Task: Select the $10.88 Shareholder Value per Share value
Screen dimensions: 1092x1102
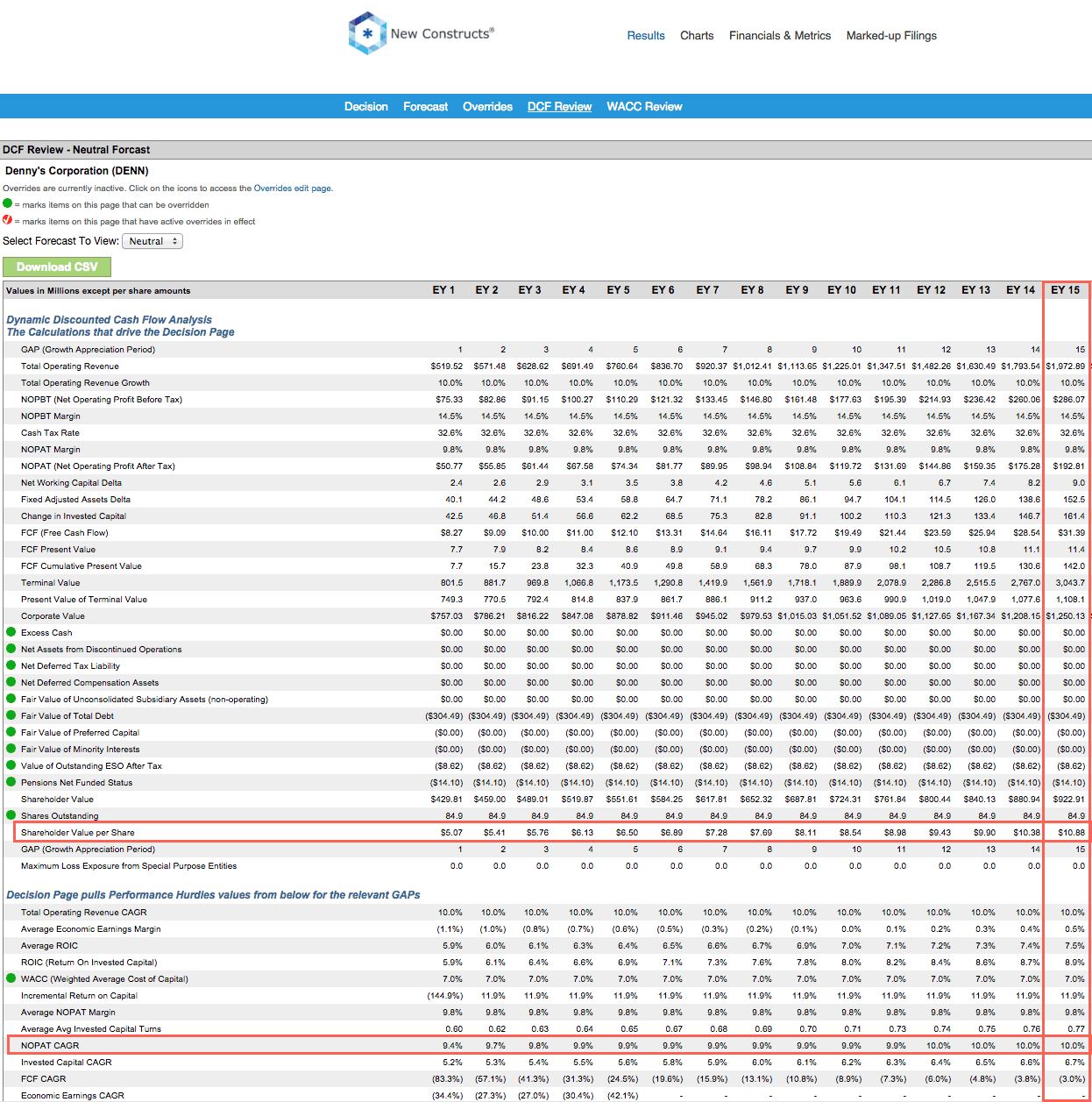Action: pos(1071,833)
